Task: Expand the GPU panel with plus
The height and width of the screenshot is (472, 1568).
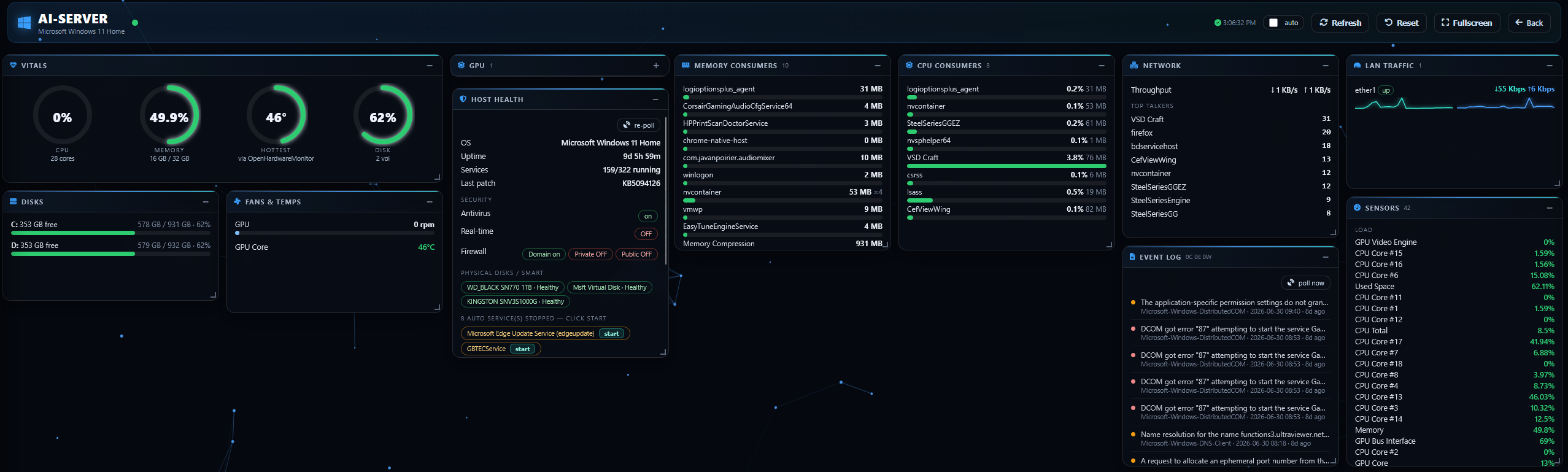Action: [x=656, y=66]
